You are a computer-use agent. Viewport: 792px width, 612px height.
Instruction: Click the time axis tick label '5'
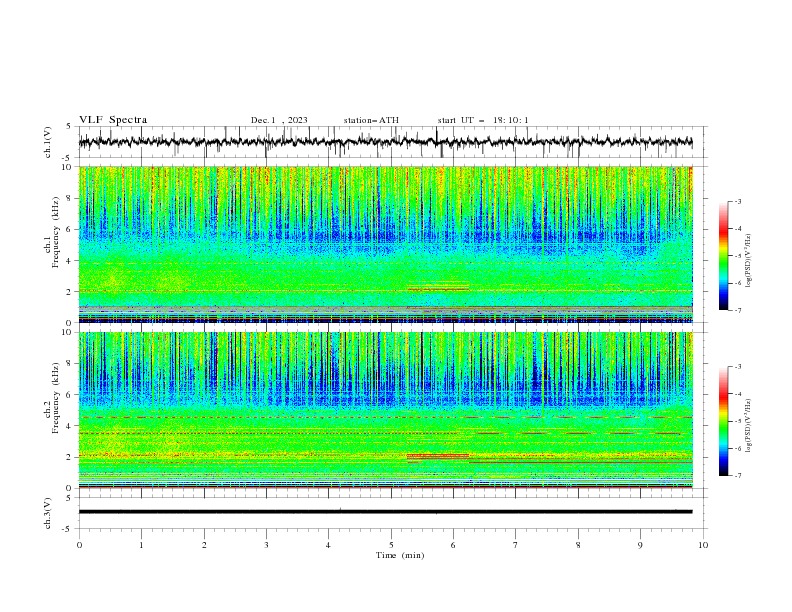pos(391,545)
